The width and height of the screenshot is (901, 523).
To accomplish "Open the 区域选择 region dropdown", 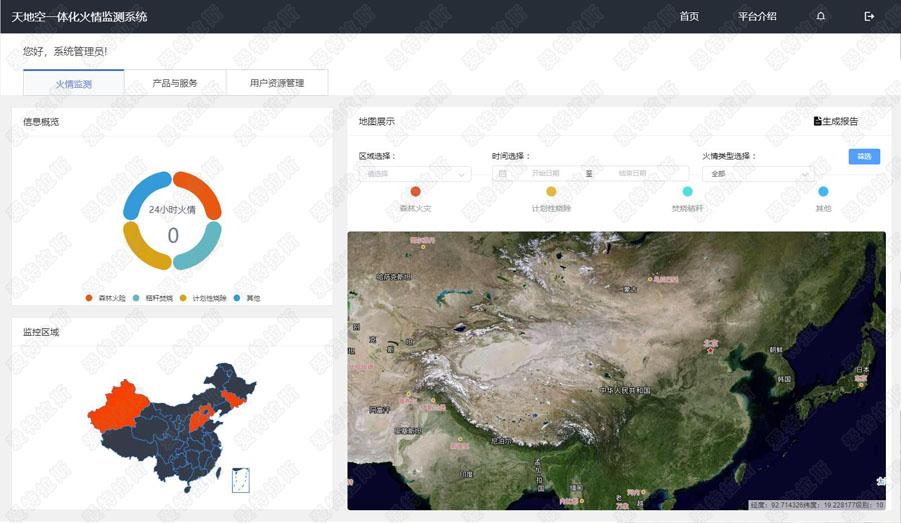I will tap(415, 174).
